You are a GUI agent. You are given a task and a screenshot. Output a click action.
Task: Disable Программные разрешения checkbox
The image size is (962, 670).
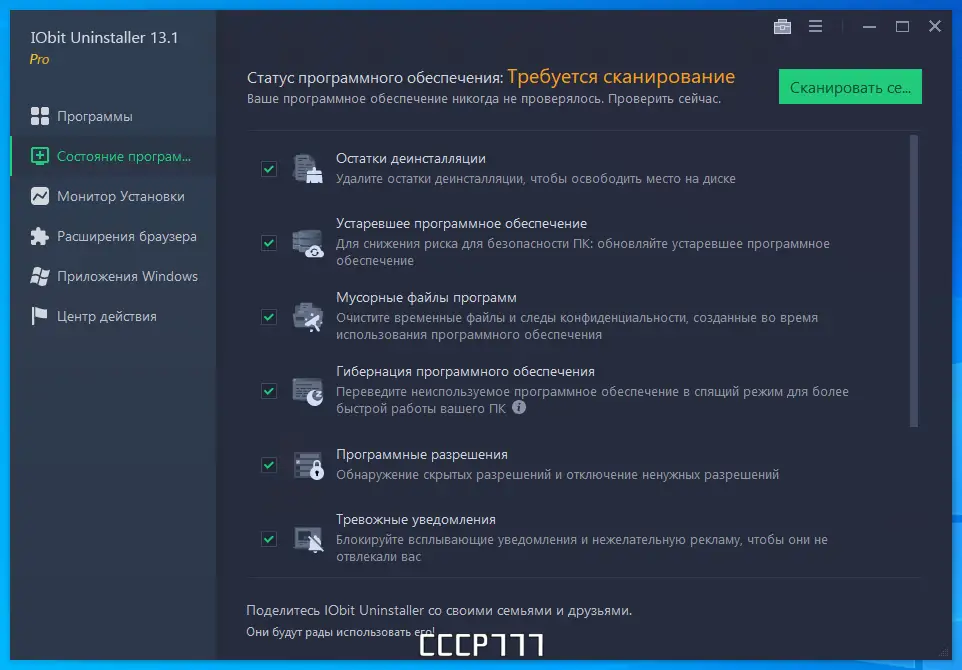(269, 465)
